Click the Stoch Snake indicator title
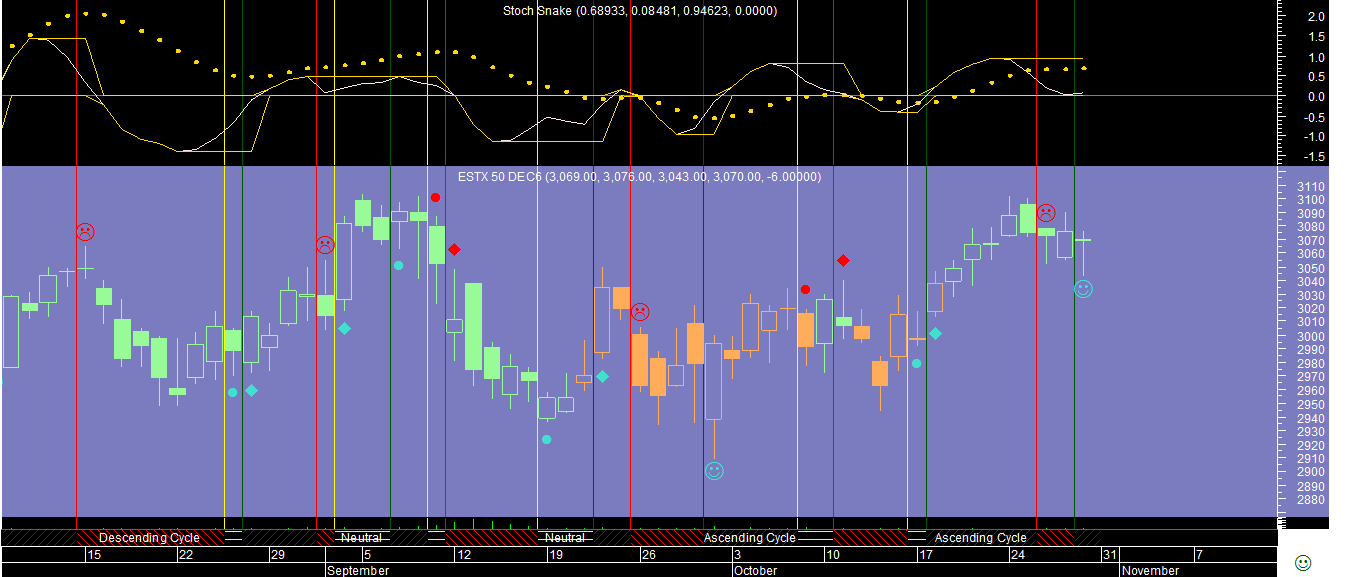Screen dimensions: 1352x577 click(639, 11)
